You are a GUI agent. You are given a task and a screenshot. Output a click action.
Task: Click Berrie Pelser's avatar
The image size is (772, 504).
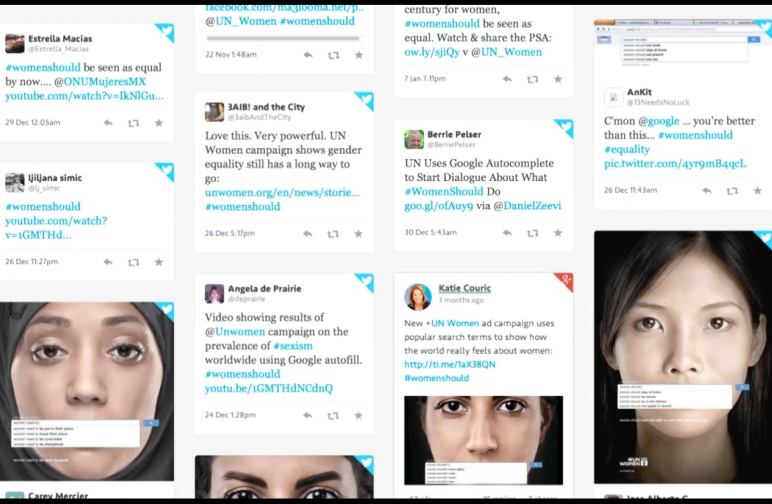(x=414, y=139)
